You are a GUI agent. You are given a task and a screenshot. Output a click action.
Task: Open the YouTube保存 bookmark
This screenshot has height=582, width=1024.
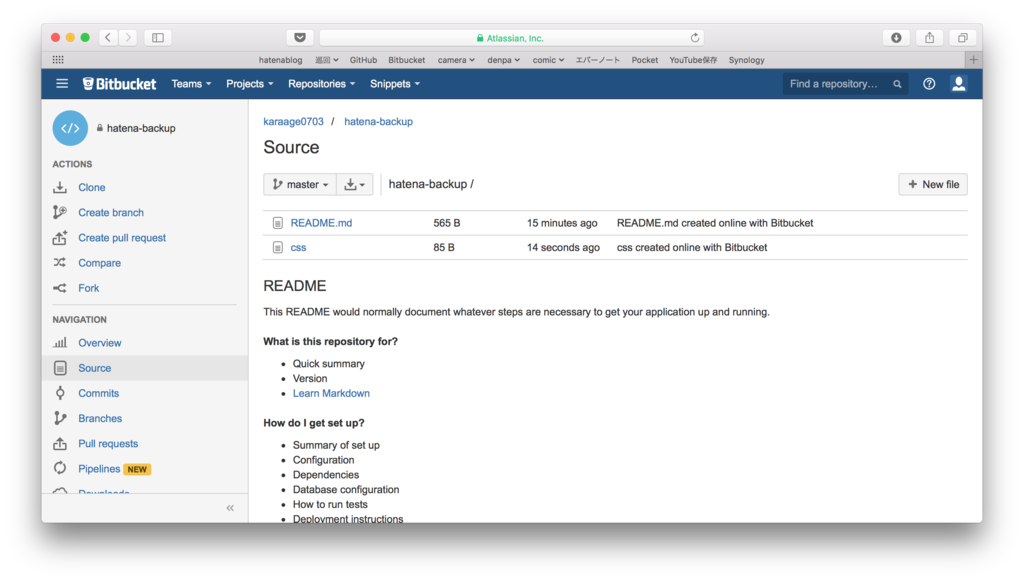[693, 59]
